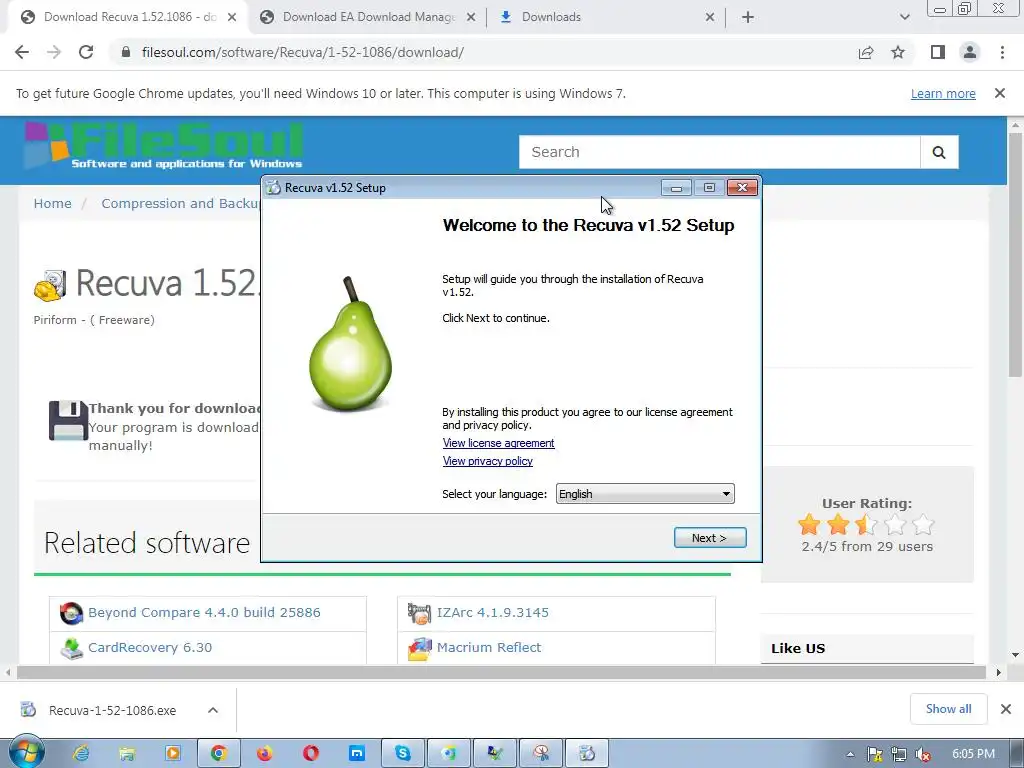The image size is (1024, 768).
Task: Open IZArc 4.1.9.3145 link
Action: point(492,613)
